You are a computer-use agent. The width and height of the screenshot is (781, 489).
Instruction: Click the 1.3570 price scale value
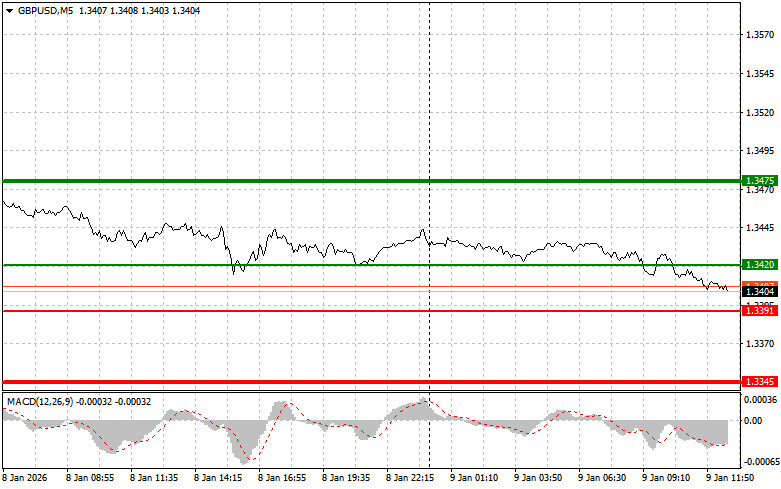[760, 35]
